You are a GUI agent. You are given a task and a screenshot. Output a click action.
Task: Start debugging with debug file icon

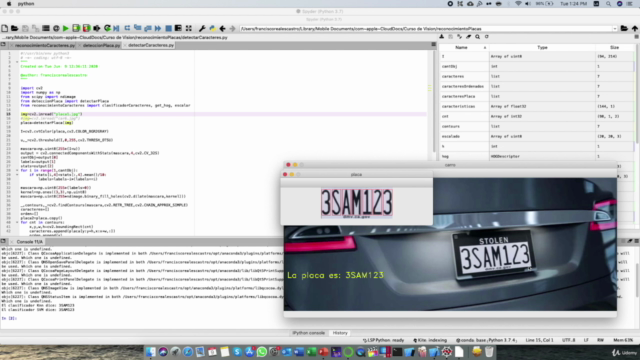point(117,29)
